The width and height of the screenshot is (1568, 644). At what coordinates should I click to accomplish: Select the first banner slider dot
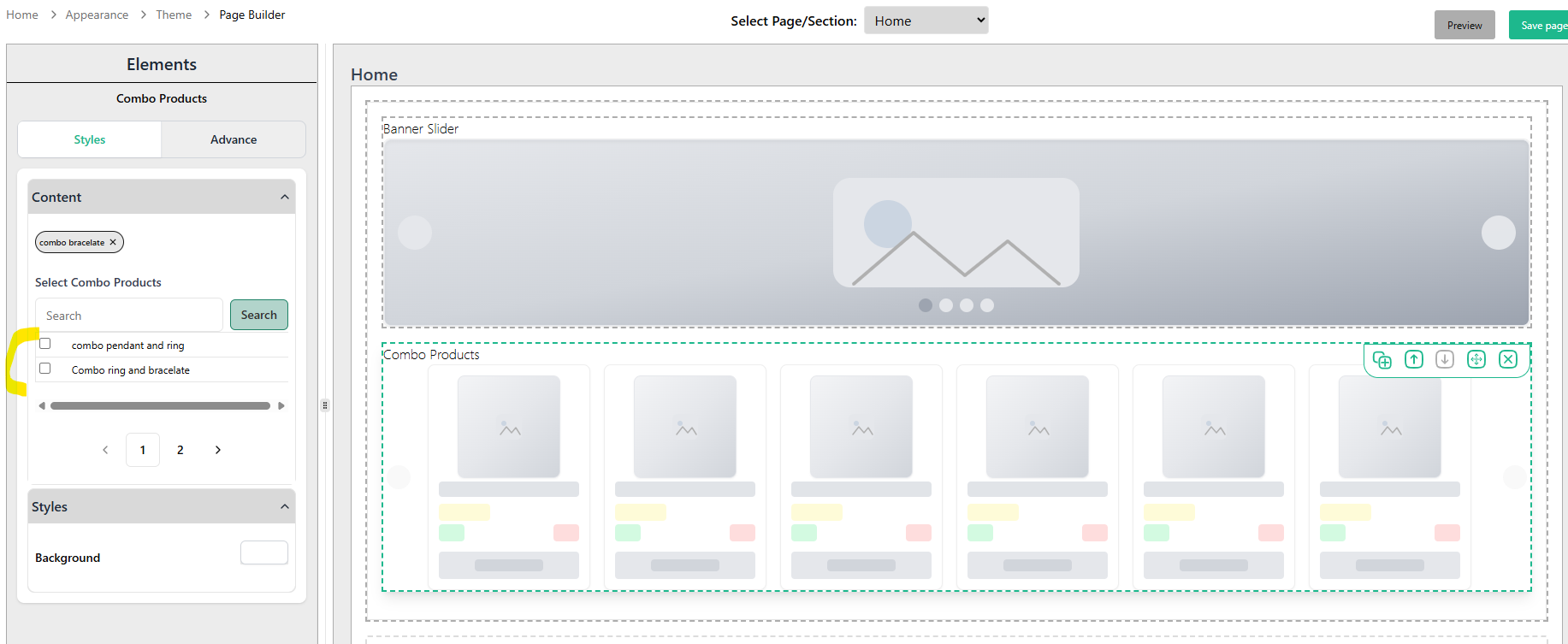click(926, 305)
